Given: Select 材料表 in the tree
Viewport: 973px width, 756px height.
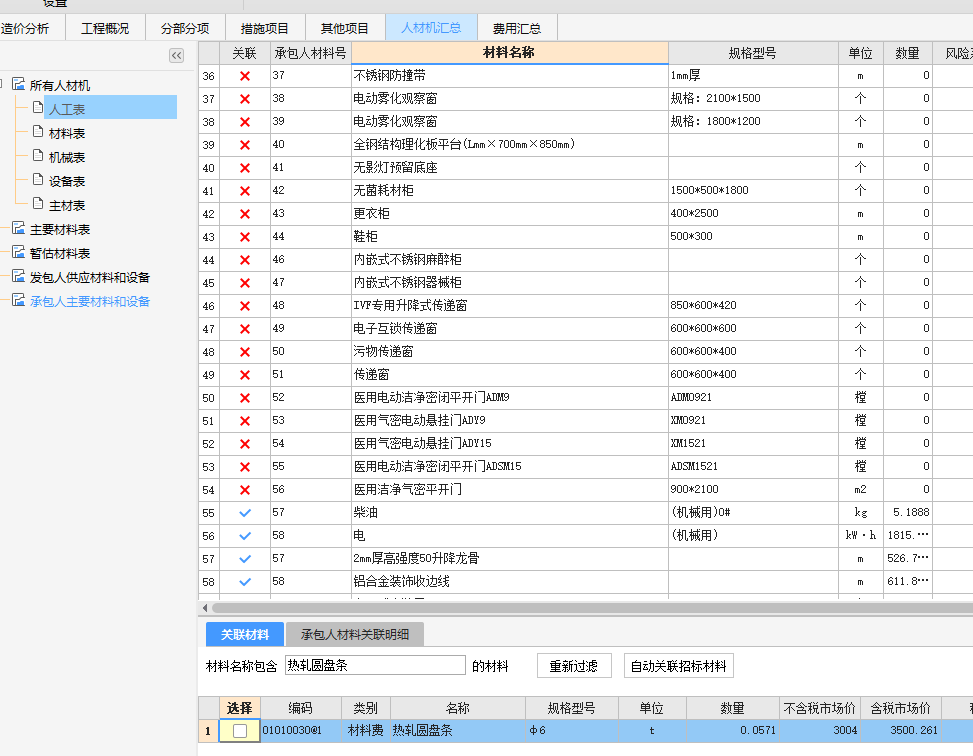Looking at the screenshot, I should pyautogui.click(x=67, y=133).
